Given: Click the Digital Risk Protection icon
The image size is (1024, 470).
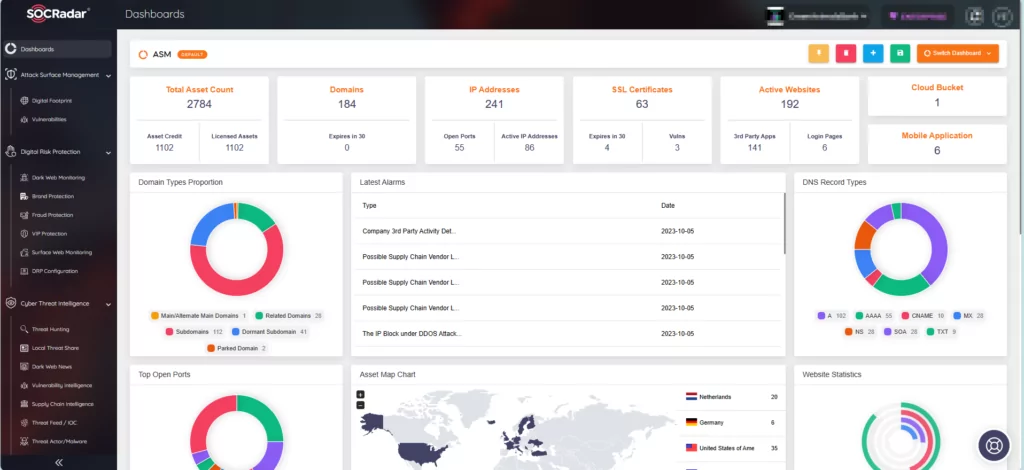Looking at the screenshot, I should tap(10, 151).
